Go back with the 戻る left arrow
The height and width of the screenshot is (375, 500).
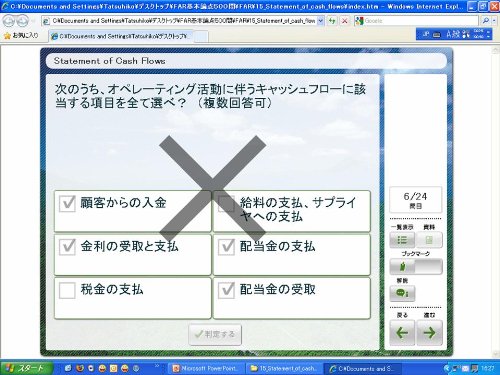tap(402, 332)
